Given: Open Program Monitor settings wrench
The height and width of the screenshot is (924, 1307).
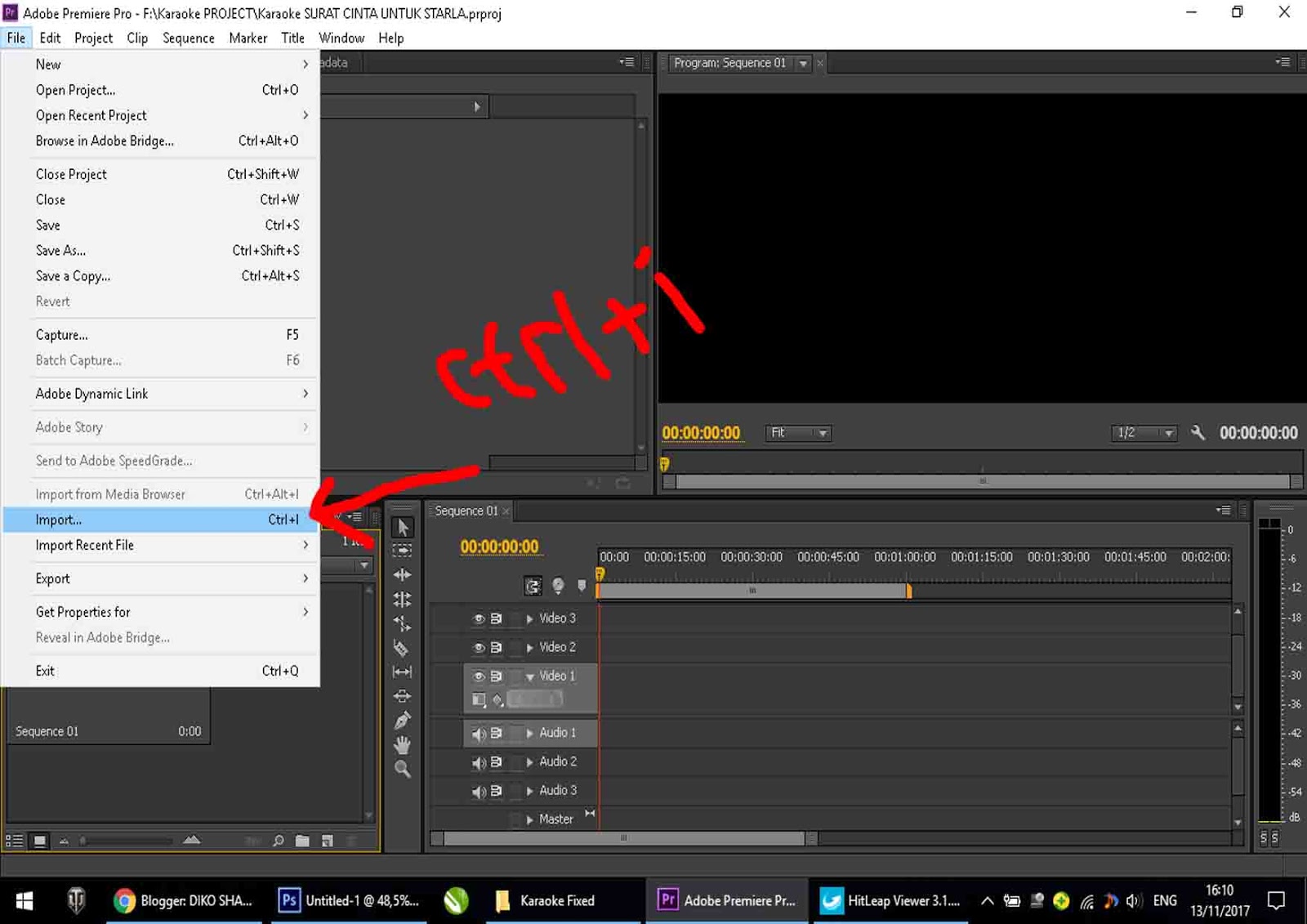Looking at the screenshot, I should [x=1198, y=433].
